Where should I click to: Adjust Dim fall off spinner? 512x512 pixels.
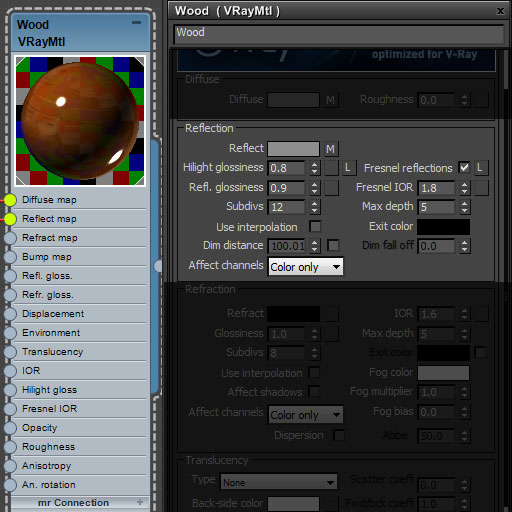point(464,246)
